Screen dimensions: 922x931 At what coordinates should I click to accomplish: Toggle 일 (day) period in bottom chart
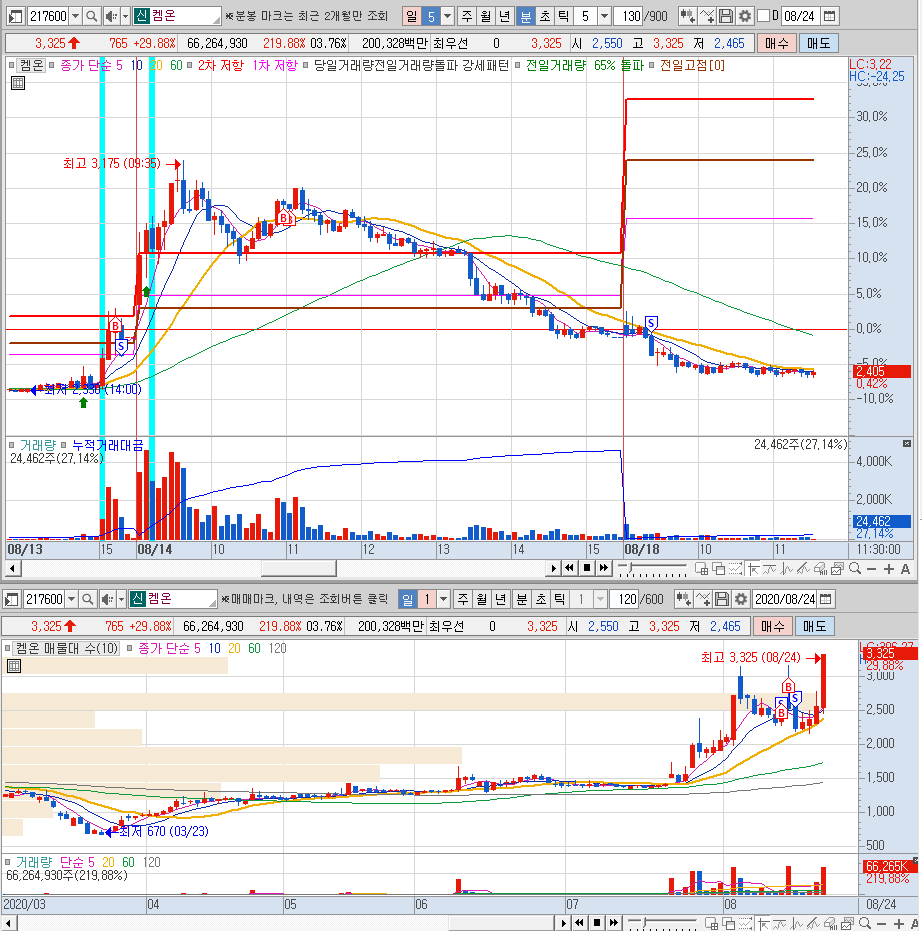click(x=407, y=599)
